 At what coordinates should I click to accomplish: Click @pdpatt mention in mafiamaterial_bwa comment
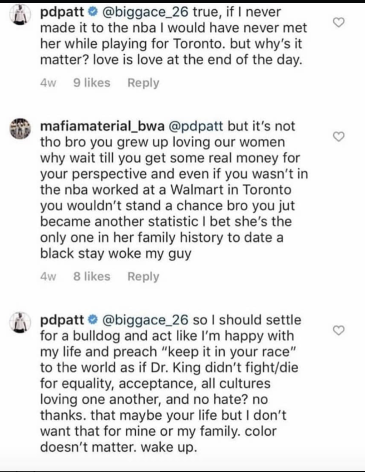pos(196,127)
